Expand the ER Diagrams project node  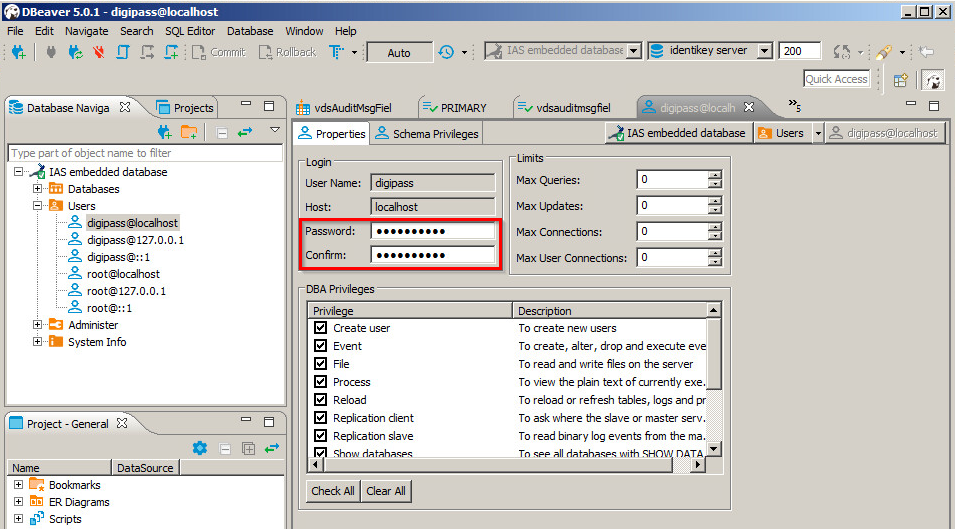click(x=18, y=502)
